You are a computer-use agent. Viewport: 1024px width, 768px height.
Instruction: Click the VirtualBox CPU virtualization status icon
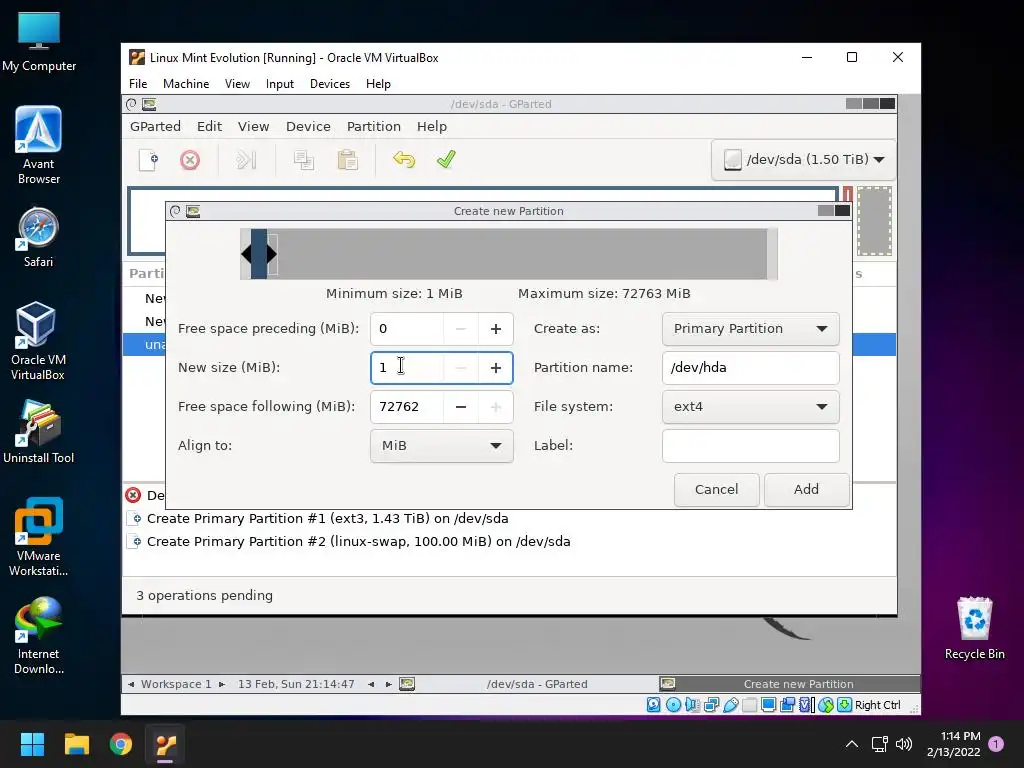[807, 705]
